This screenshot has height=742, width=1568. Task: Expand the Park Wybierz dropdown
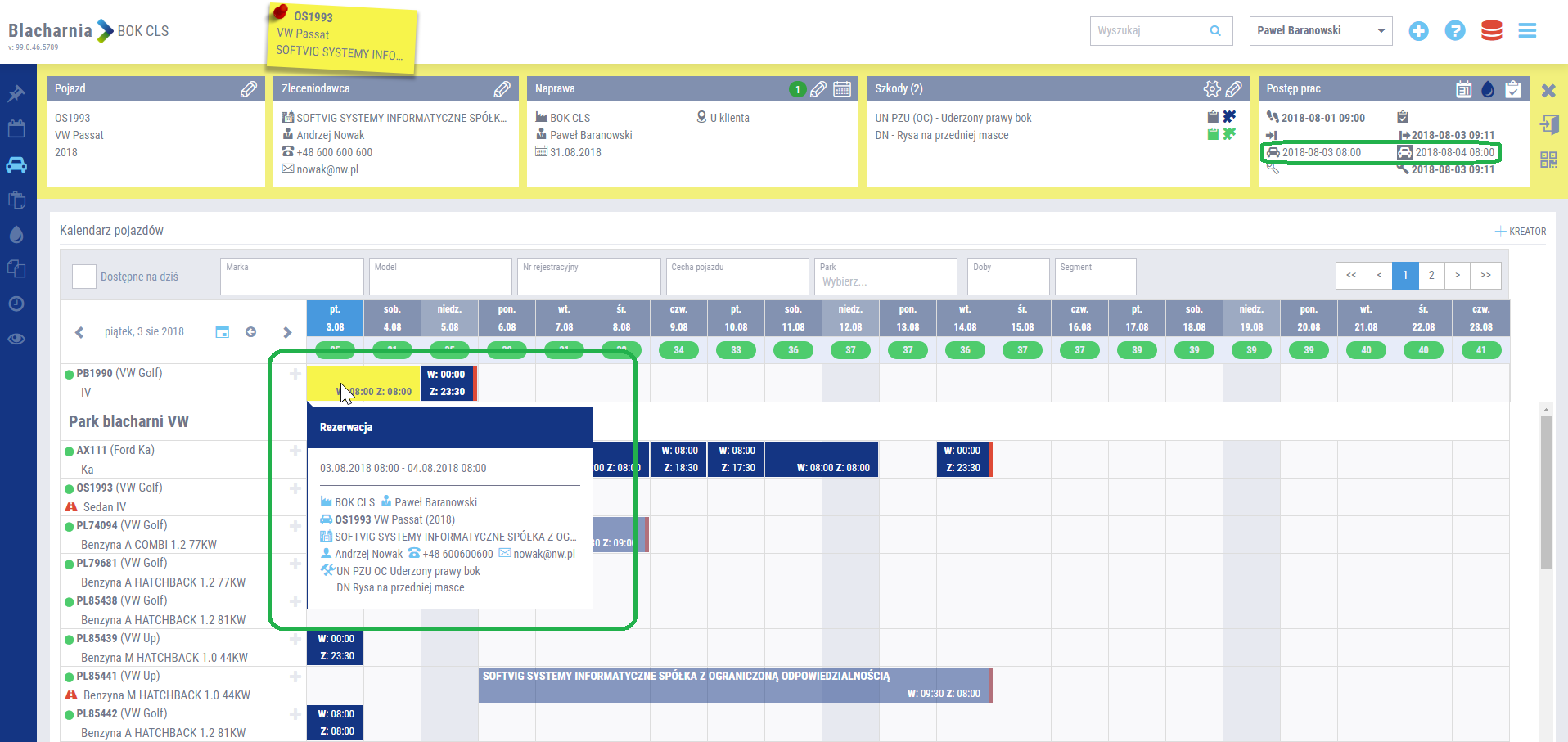885,281
